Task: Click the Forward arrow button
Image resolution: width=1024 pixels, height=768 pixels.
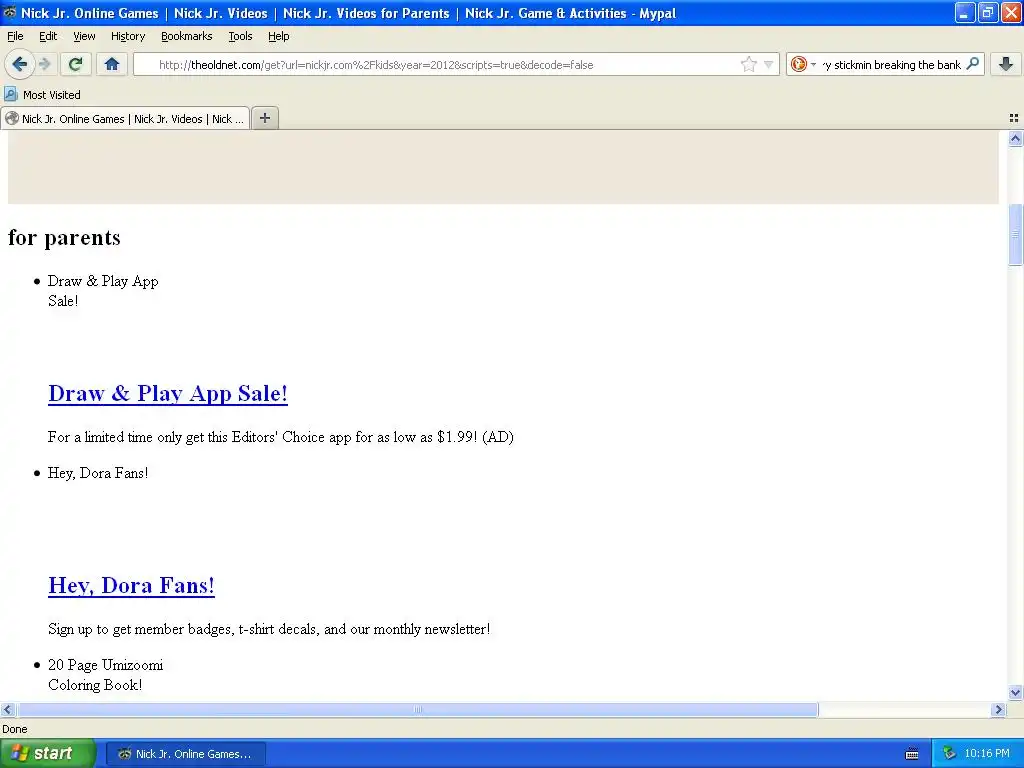Action: (x=45, y=64)
